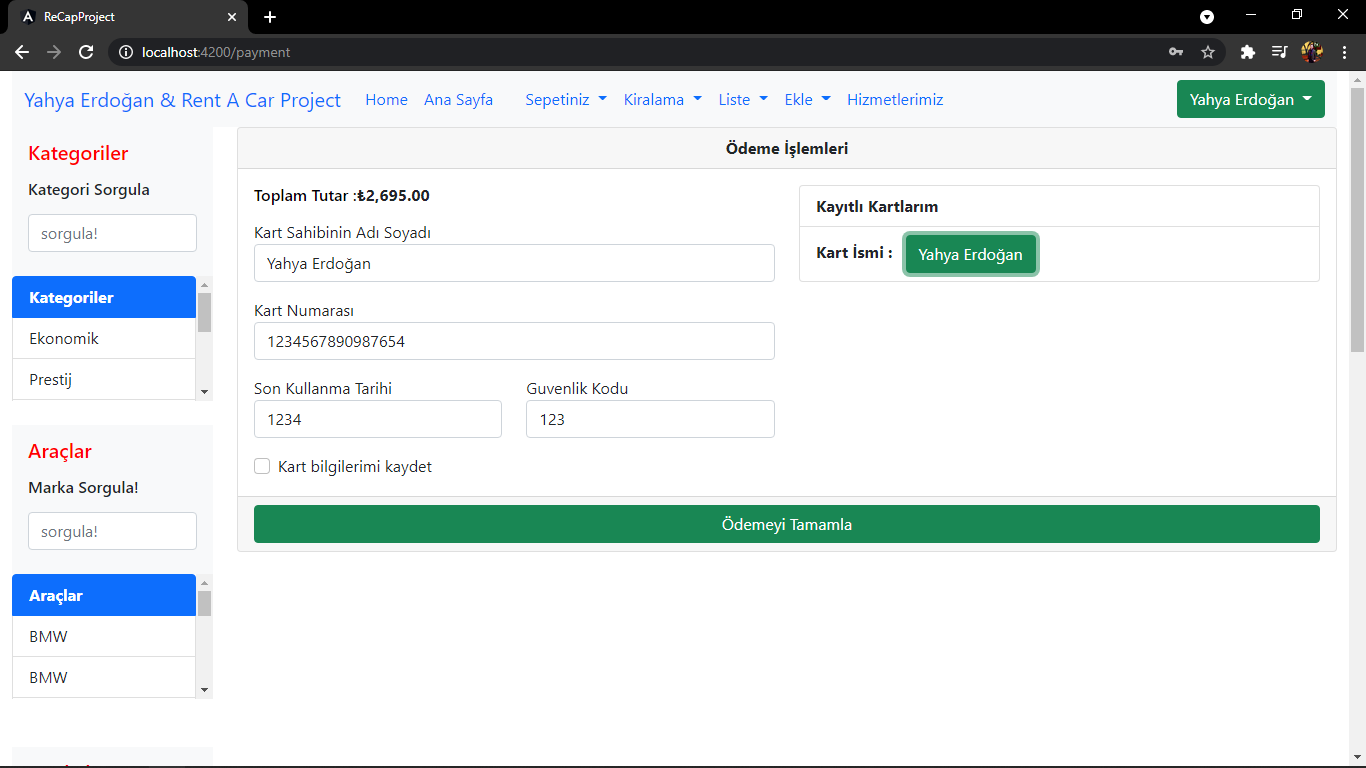Click the Kart Numarası input field
Image resolution: width=1366 pixels, height=768 pixels.
[x=513, y=341]
